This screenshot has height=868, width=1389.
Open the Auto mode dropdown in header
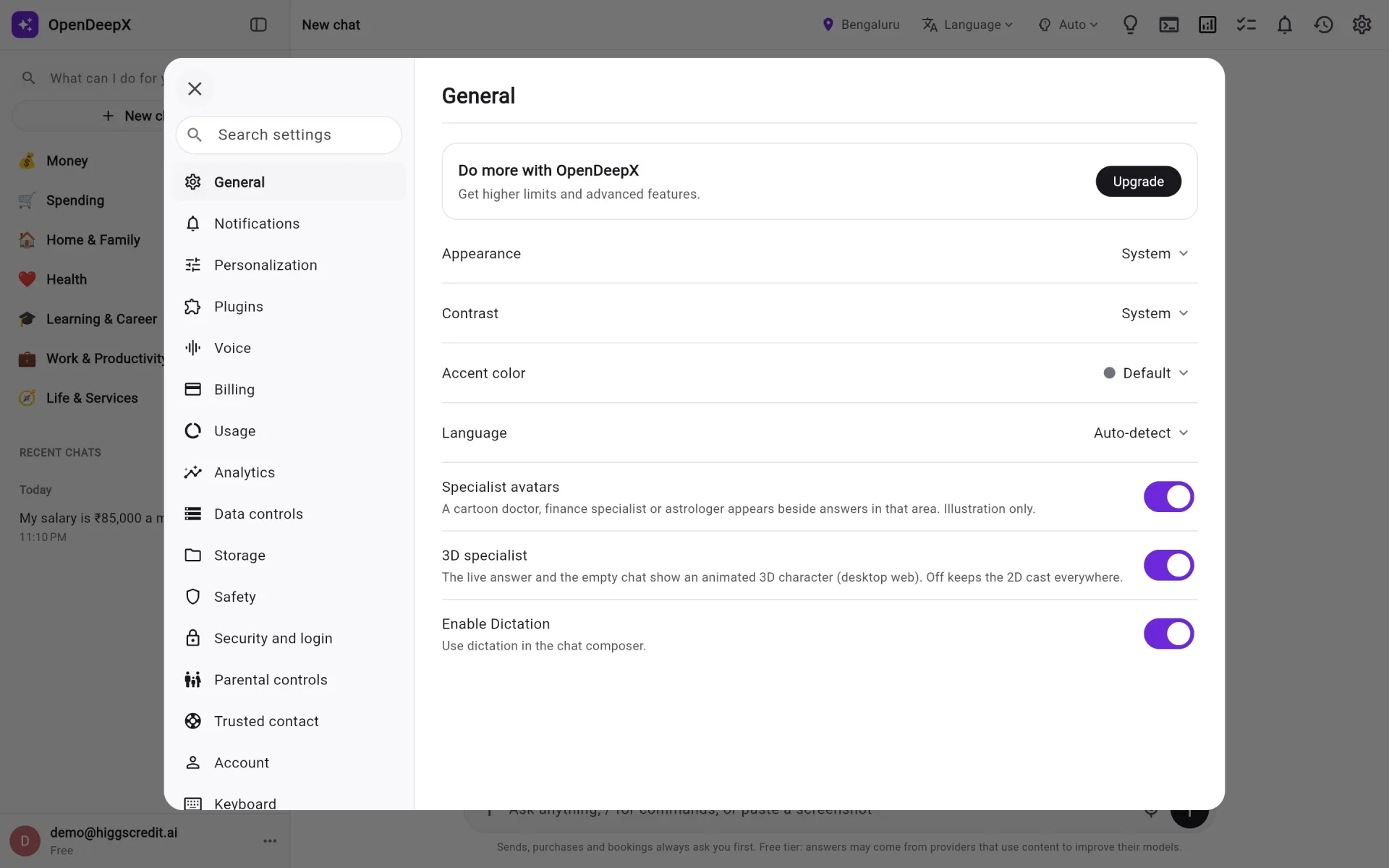(1068, 25)
